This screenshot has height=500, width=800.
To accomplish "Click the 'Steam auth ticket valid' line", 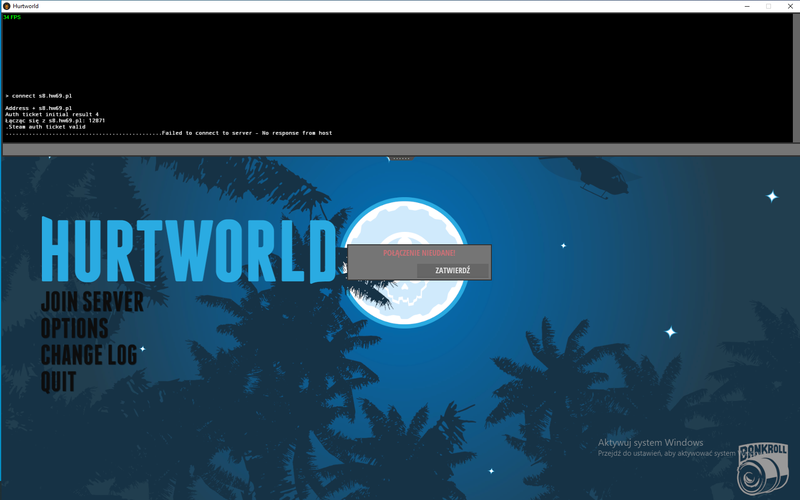I will tap(45, 127).
